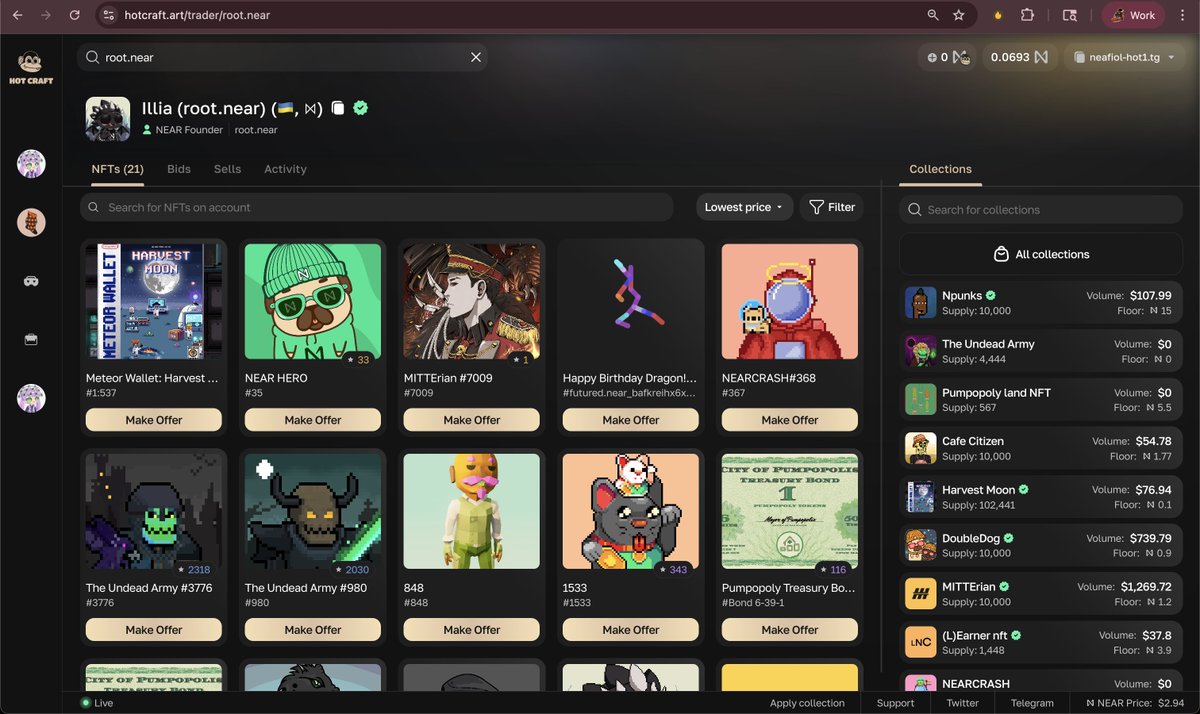Image resolution: width=1200 pixels, height=714 pixels.
Task: Open the Support link in footer
Action: point(895,703)
